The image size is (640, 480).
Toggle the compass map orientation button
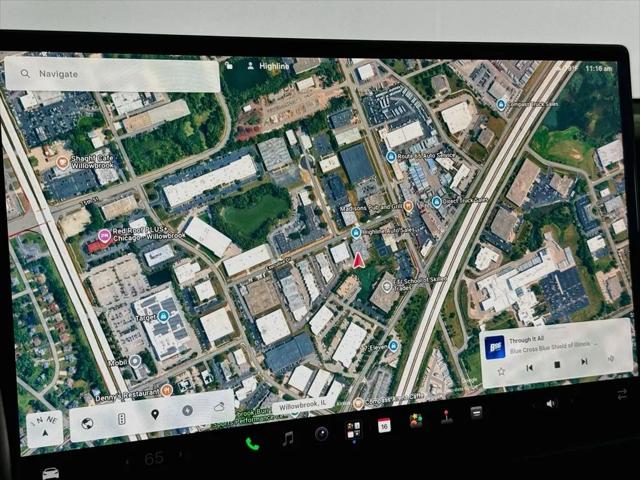(45, 427)
